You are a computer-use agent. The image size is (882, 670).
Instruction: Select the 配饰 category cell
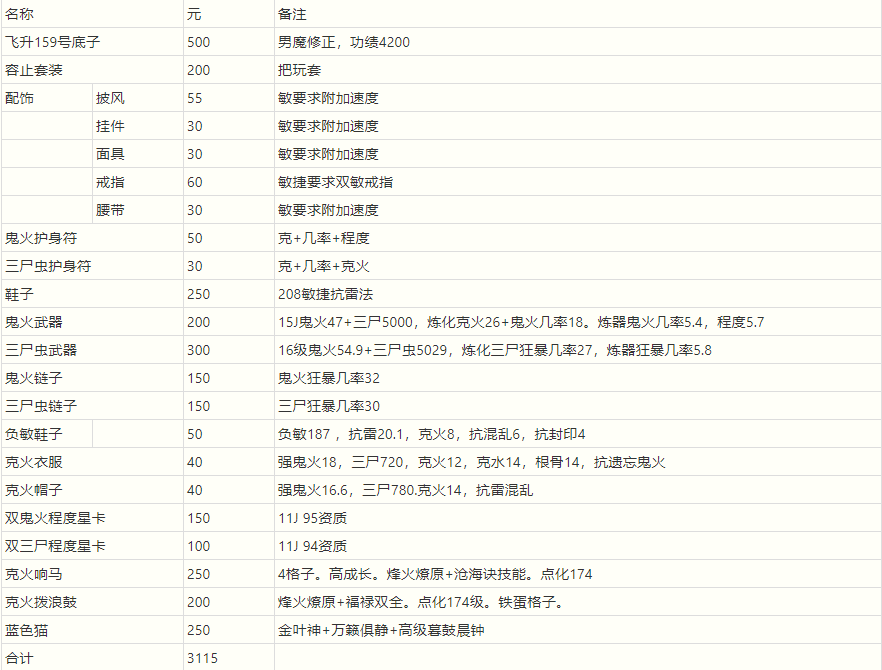tap(19, 98)
